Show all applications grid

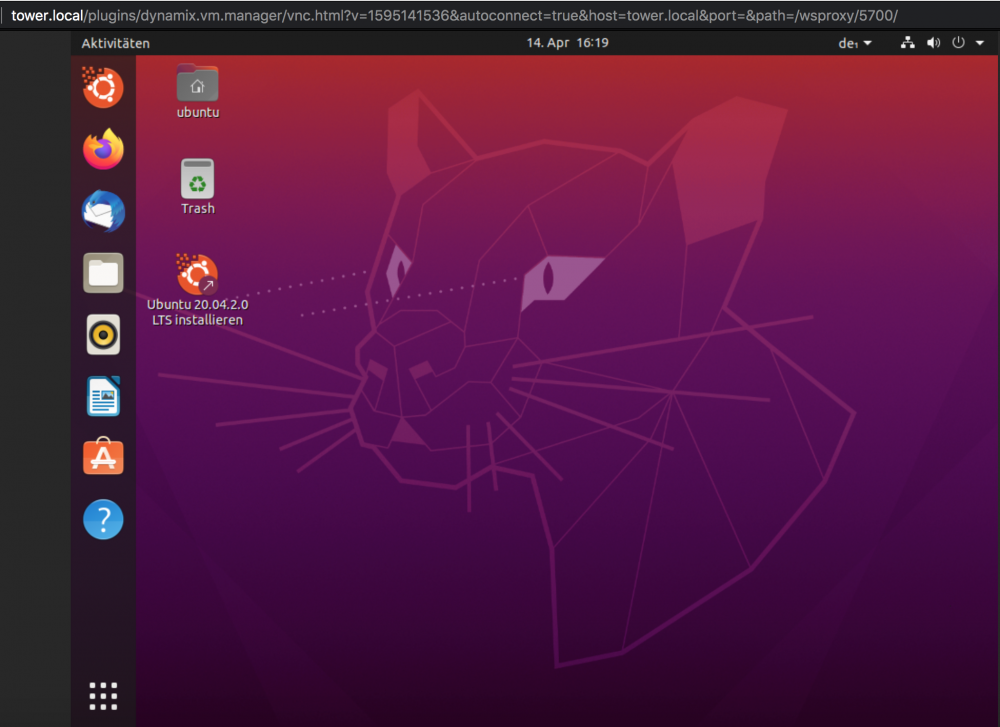click(103, 696)
